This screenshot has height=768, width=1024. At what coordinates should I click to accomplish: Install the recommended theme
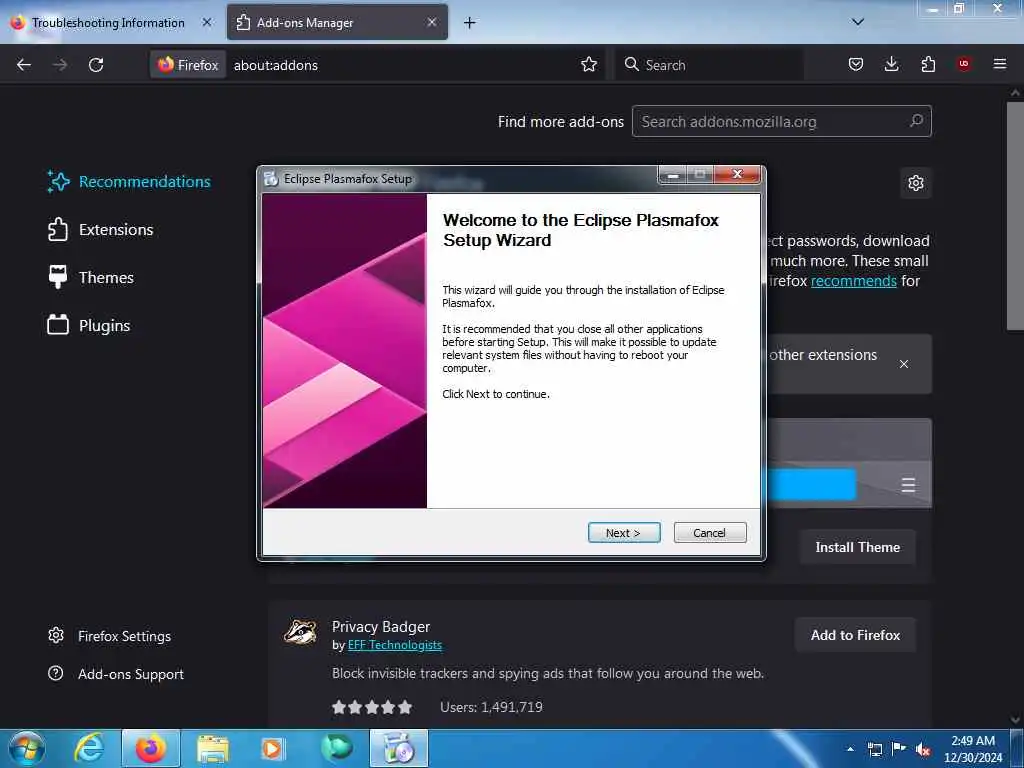coord(857,547)
